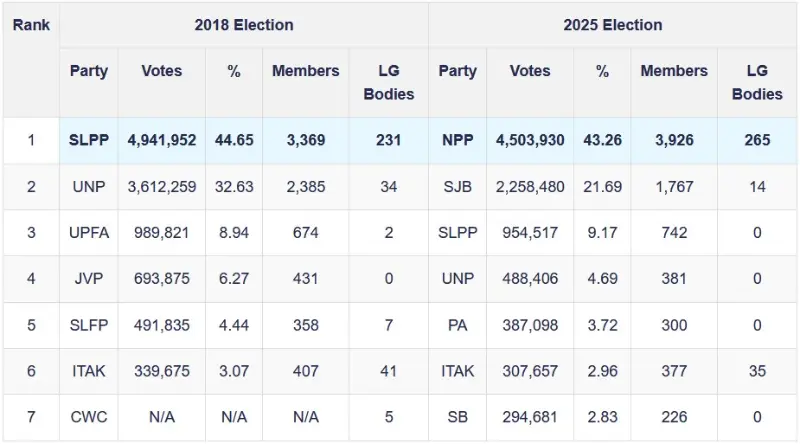Screen dimensions: 800x444
Task: Click the 2018 Votes column header
Action: 161,71
